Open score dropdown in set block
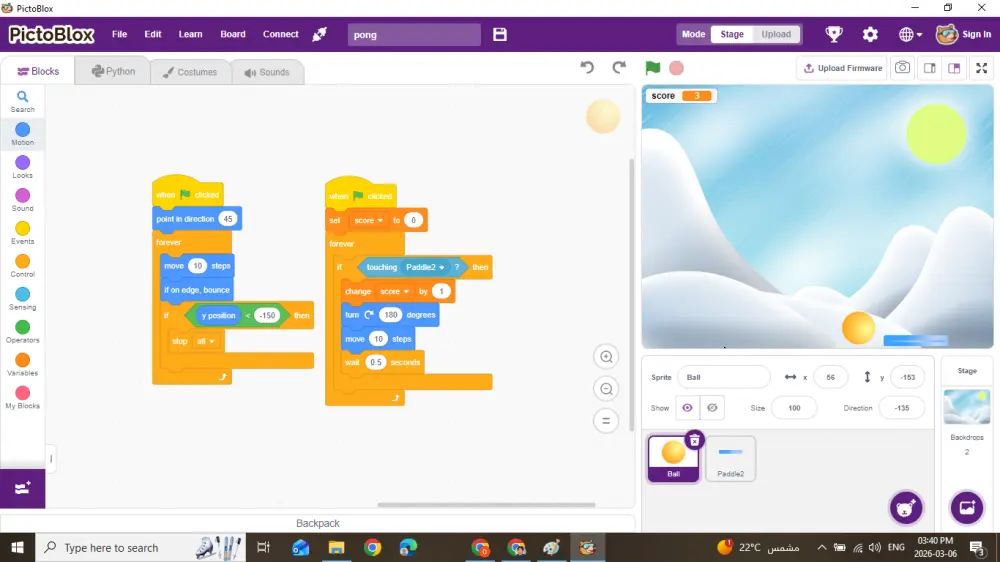This screenshot has height=562, width=1000. click(369, 221)
